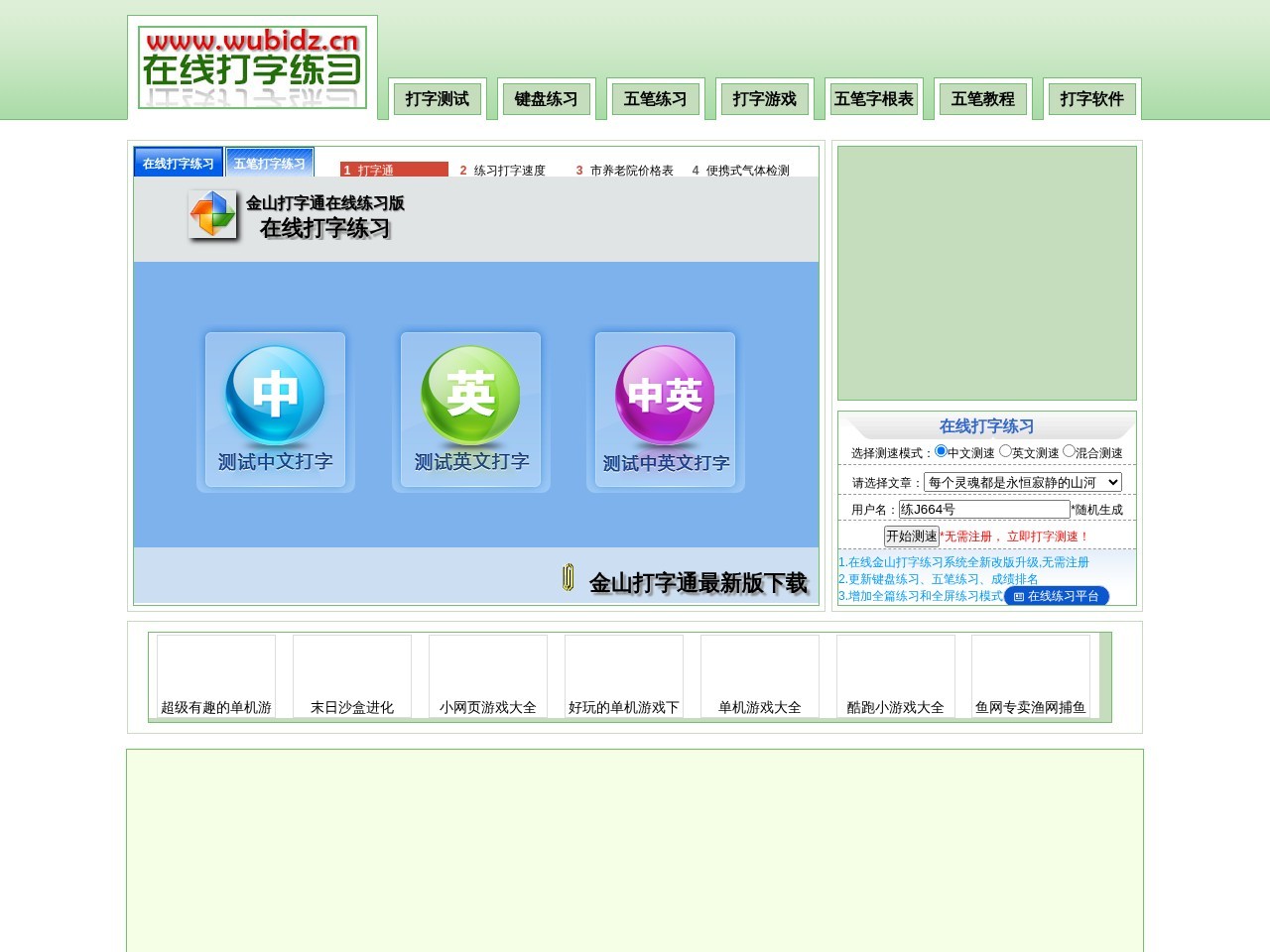1270x952 pixels.
Task: Click the purple 中英 mixed typing test orb
Action: pyautogui.click(x=665, y=395)
